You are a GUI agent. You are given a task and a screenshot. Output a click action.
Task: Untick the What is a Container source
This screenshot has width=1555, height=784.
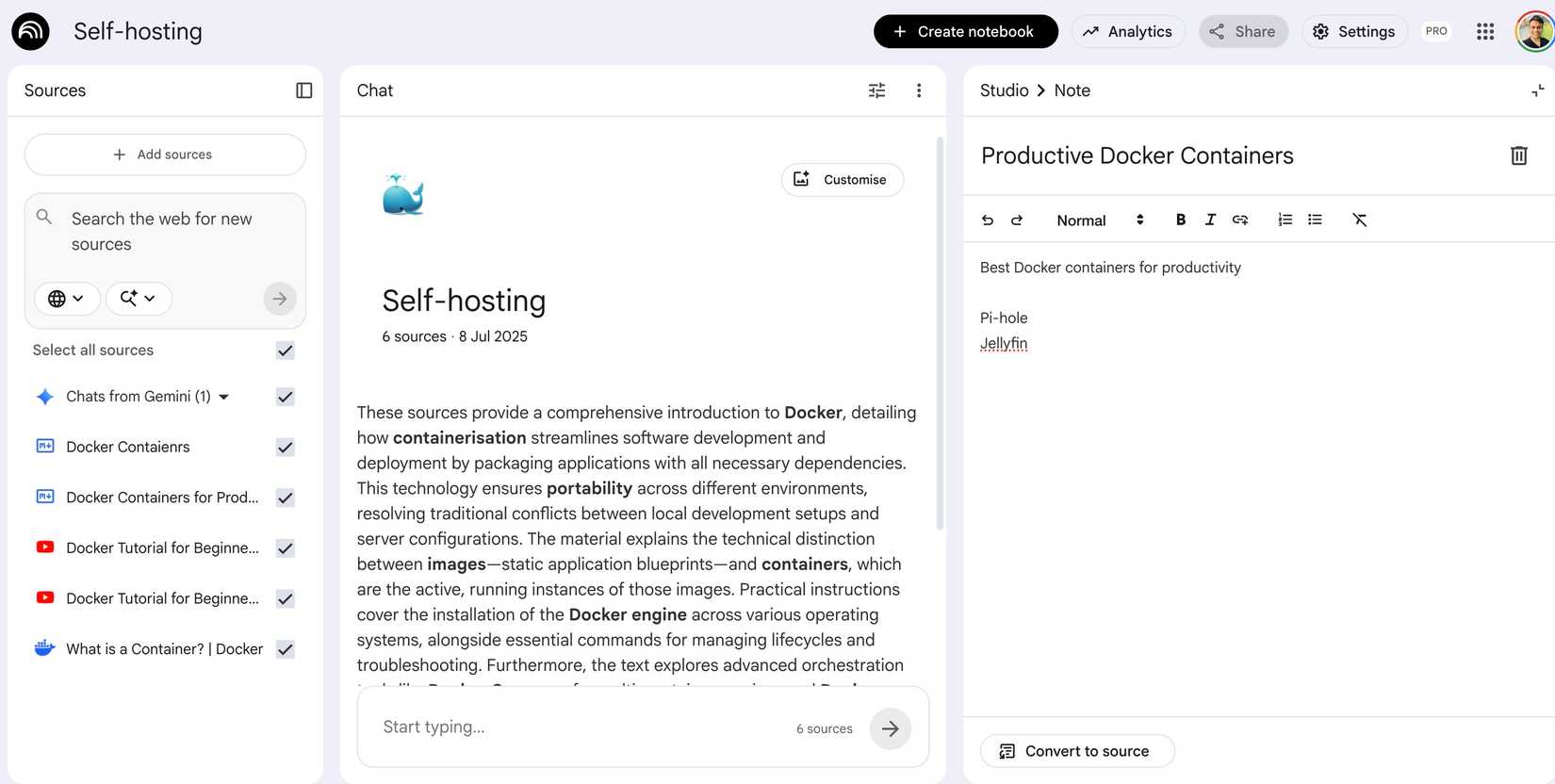(x=286, y=649)
